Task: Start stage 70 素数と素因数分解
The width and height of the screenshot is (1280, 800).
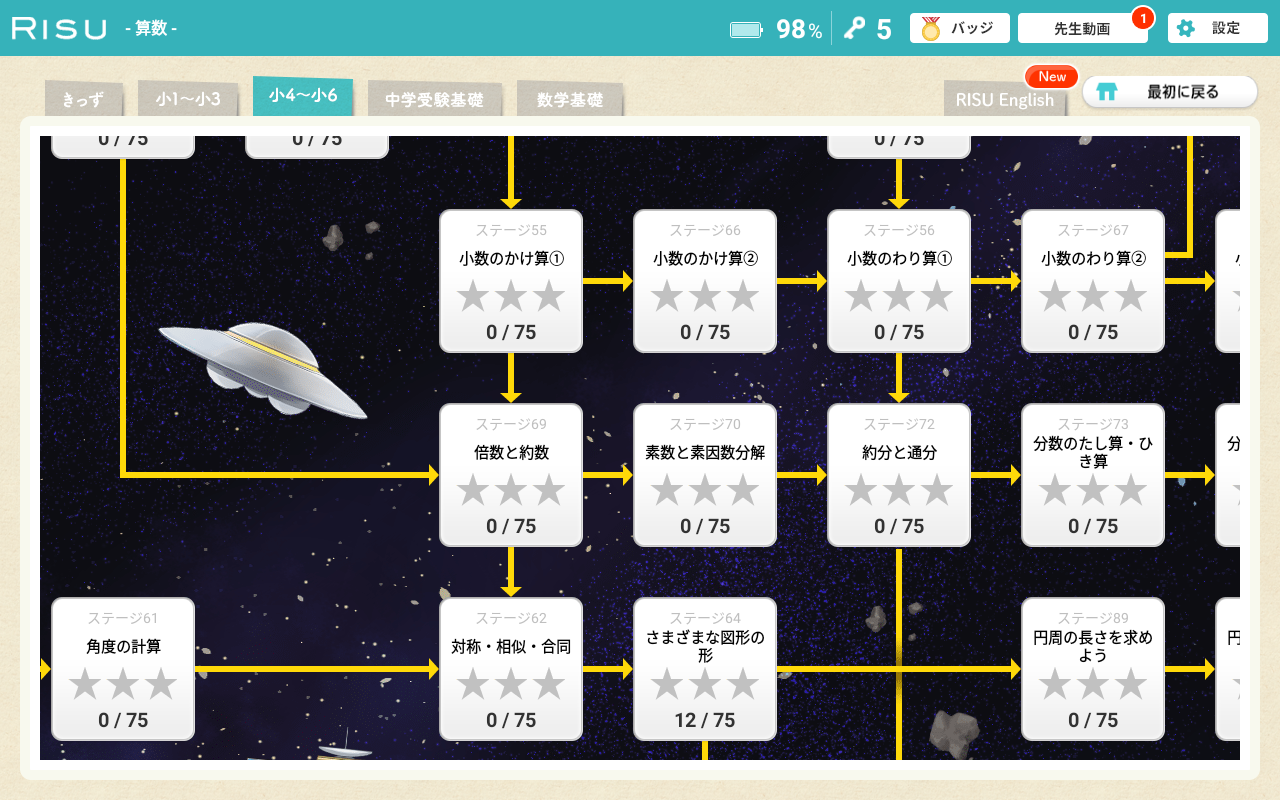Action: point(705,475)
